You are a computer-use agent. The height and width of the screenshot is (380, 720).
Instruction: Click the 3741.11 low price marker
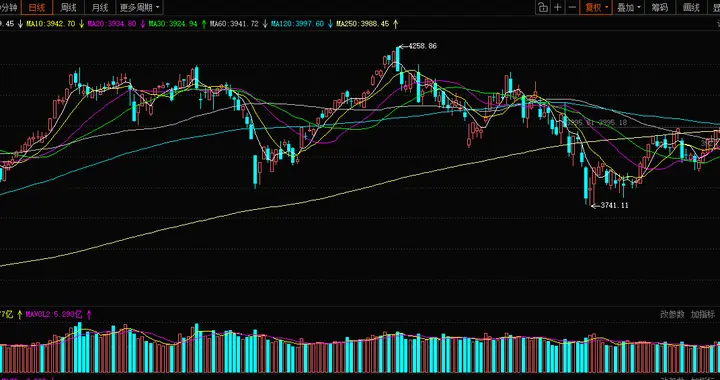(x=614, y=206)
